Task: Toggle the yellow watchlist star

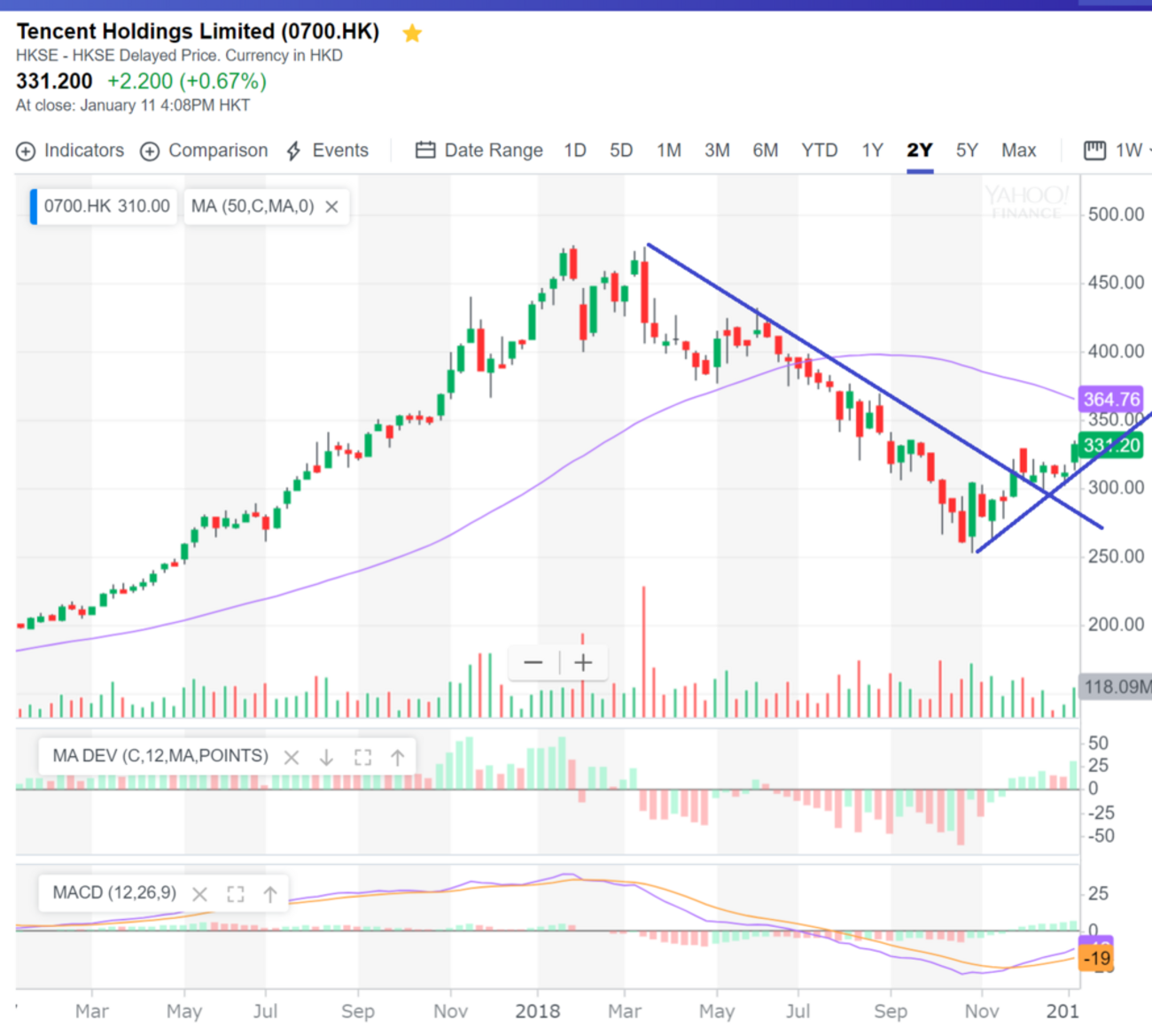Action: click(412, 34)
